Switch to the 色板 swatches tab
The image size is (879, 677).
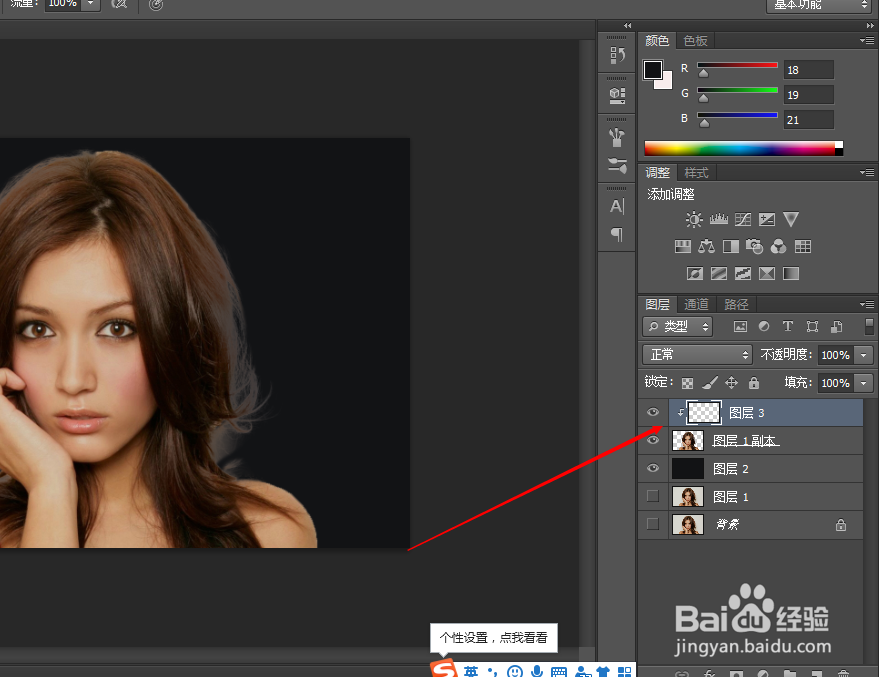[696, 41]
